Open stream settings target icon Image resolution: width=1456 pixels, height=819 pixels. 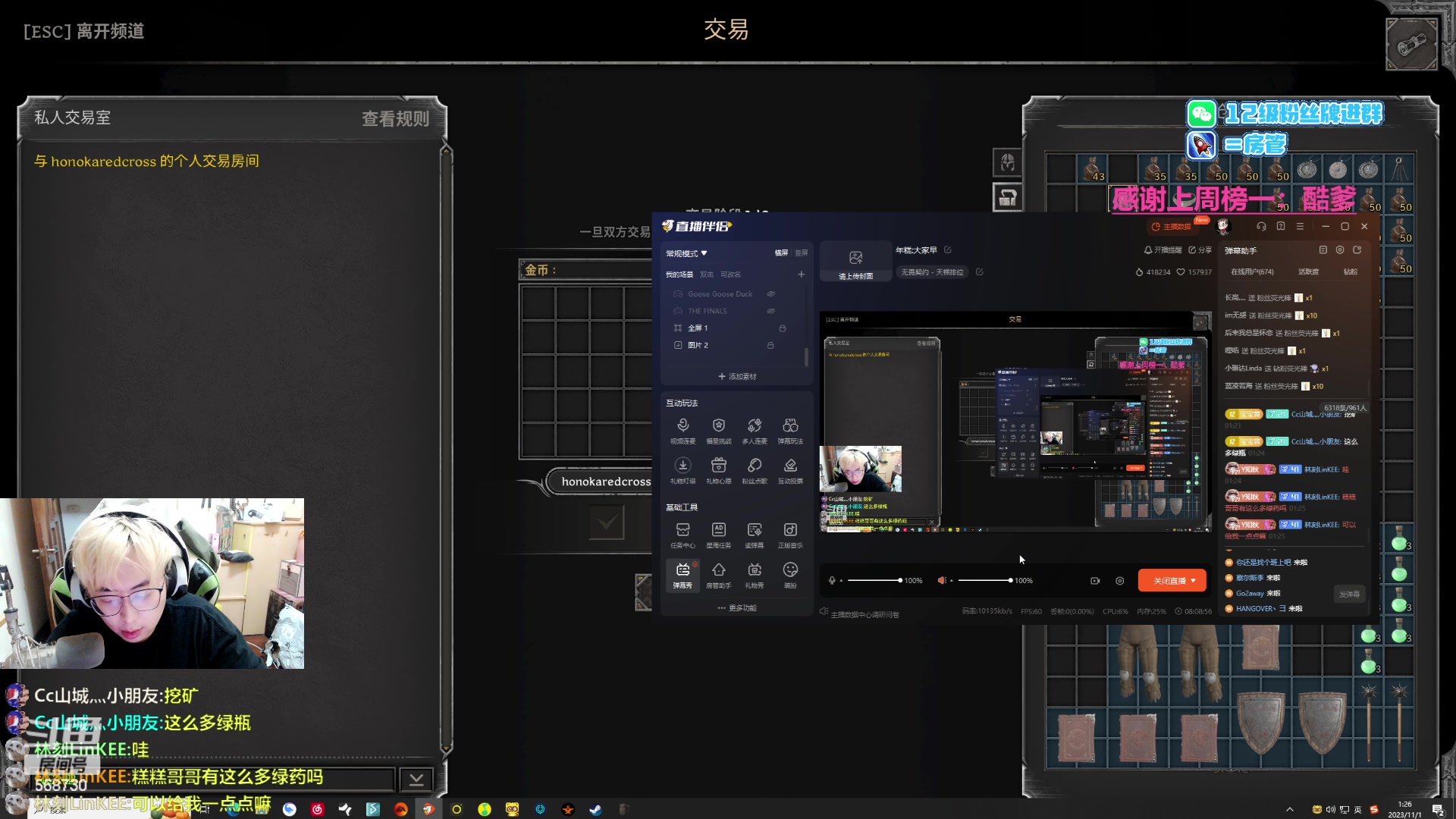coord(1119,581)
